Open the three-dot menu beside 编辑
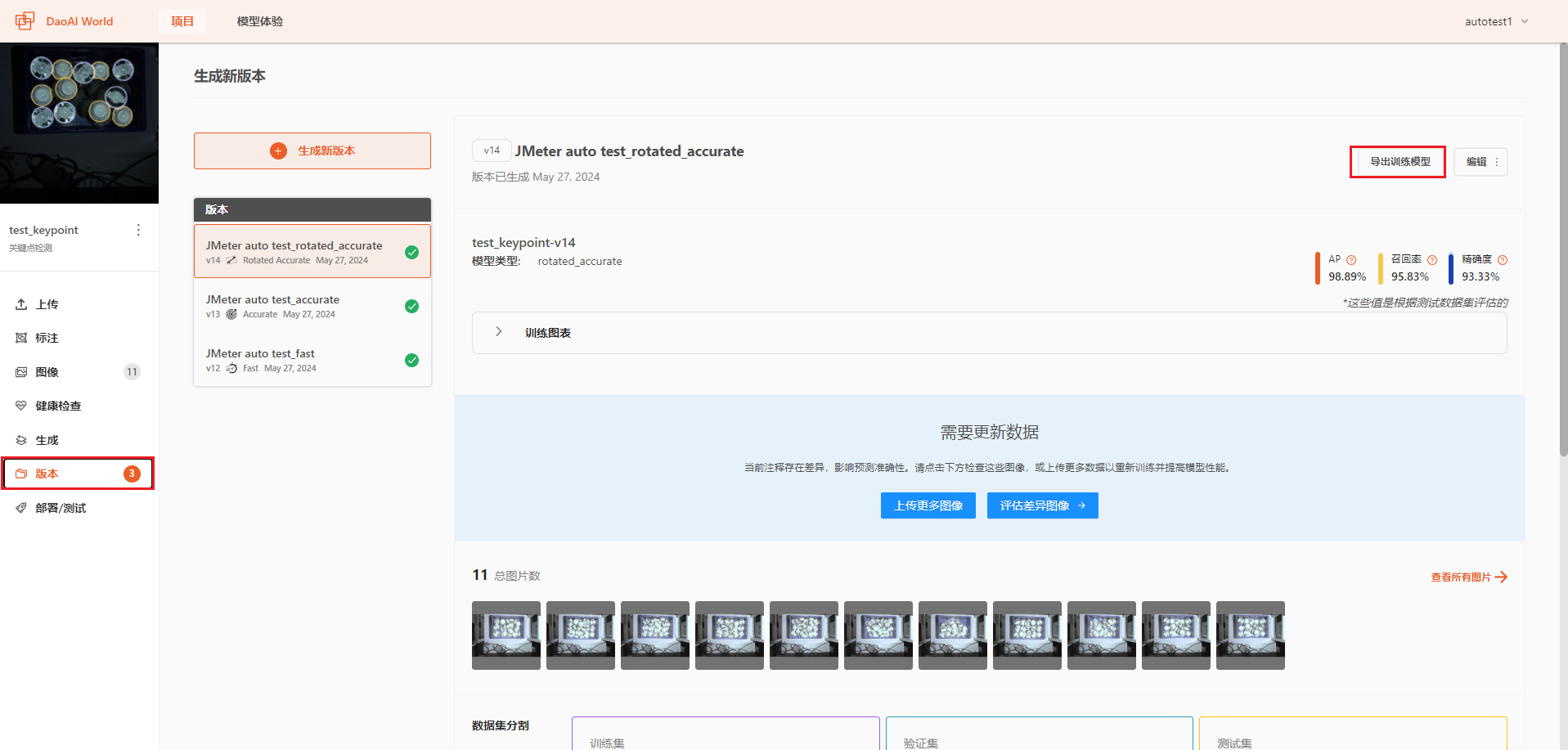 point(1497,162)
